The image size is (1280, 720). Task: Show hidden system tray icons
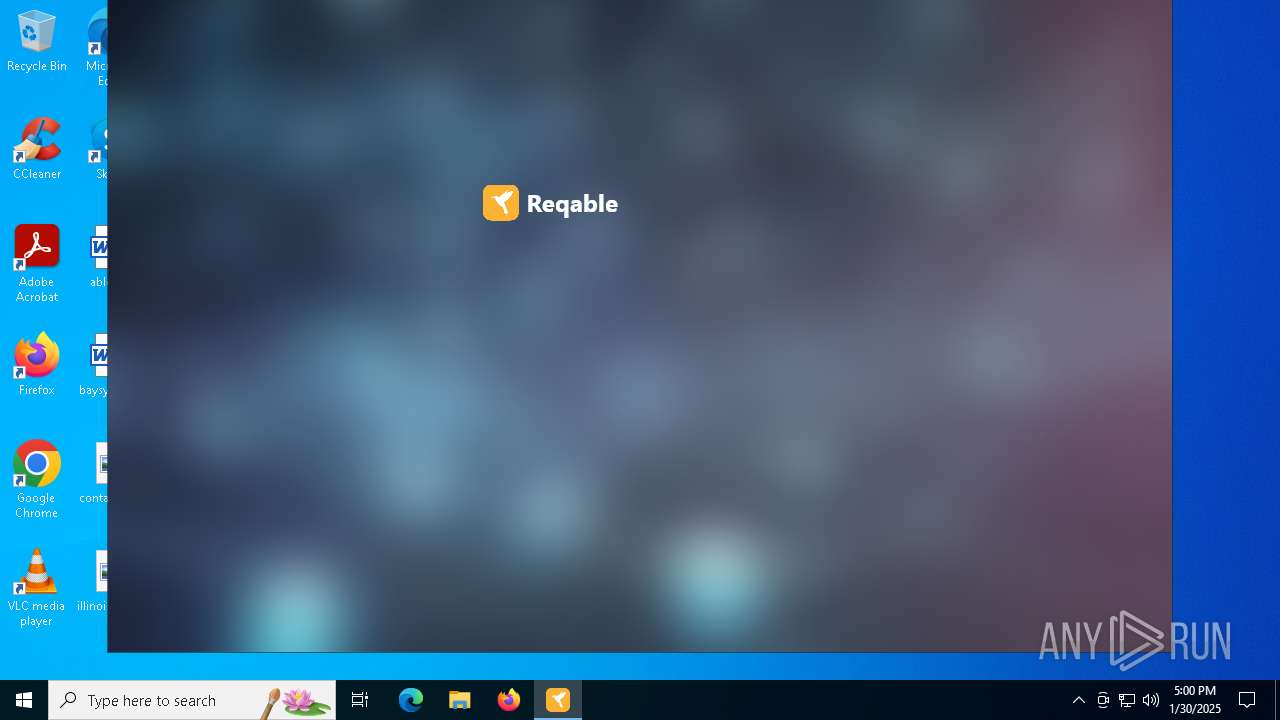tap(1079, 700)
